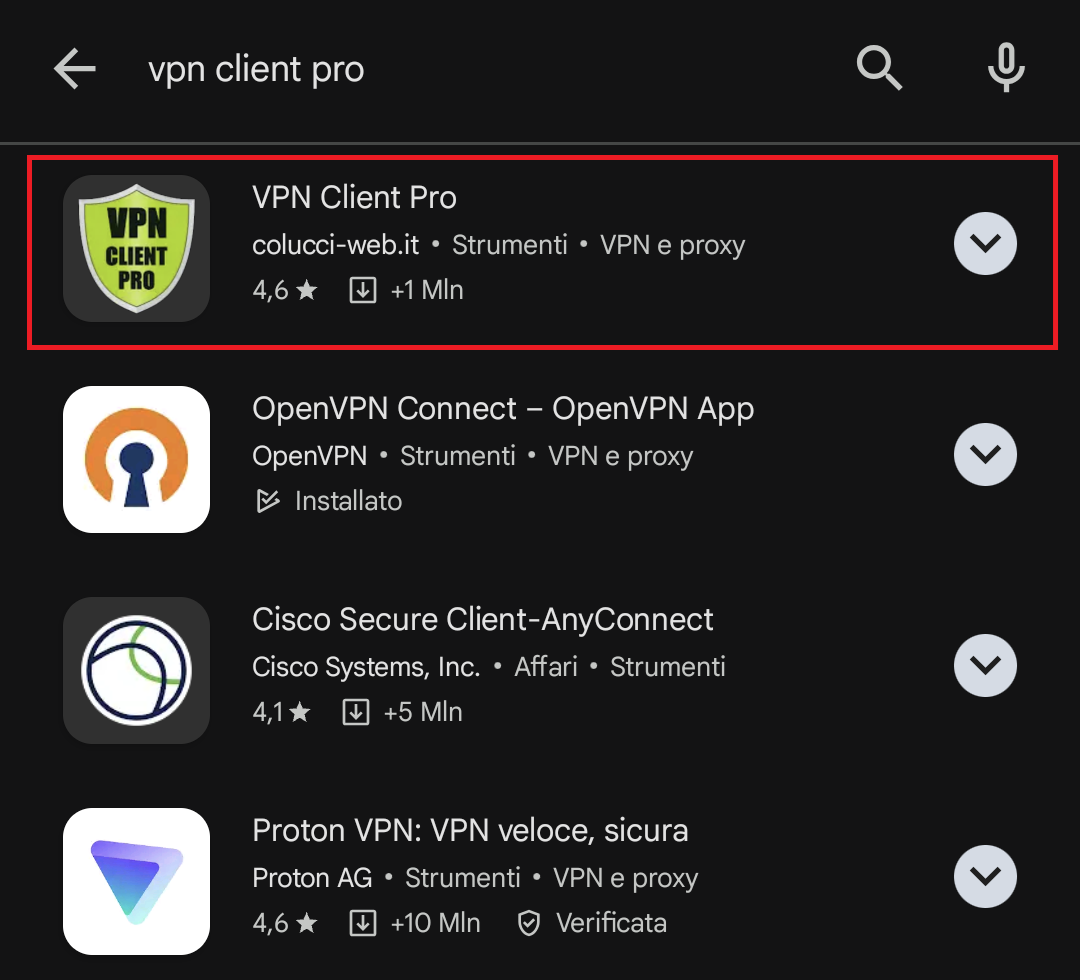Start voice search with microphone icon

pyautogui.click(x=1006, y=67)
